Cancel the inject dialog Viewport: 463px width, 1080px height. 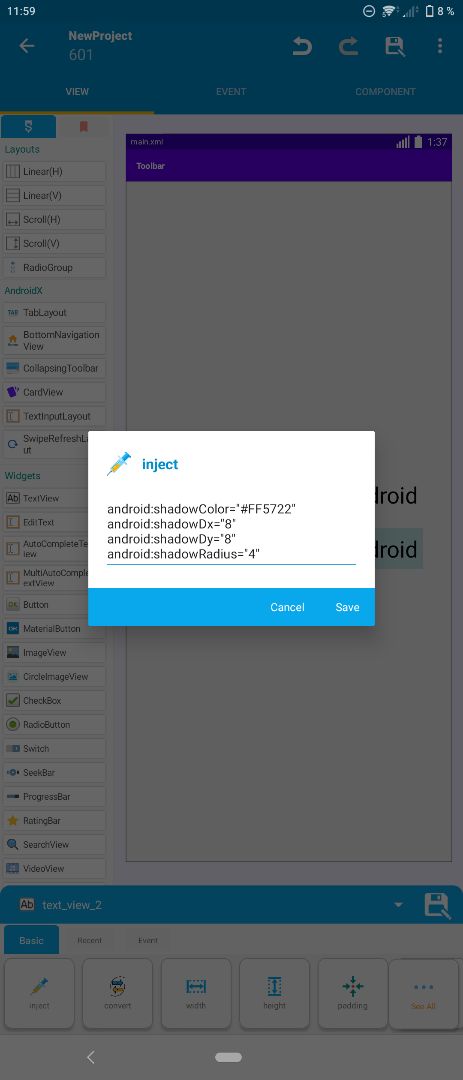point(287,607)
